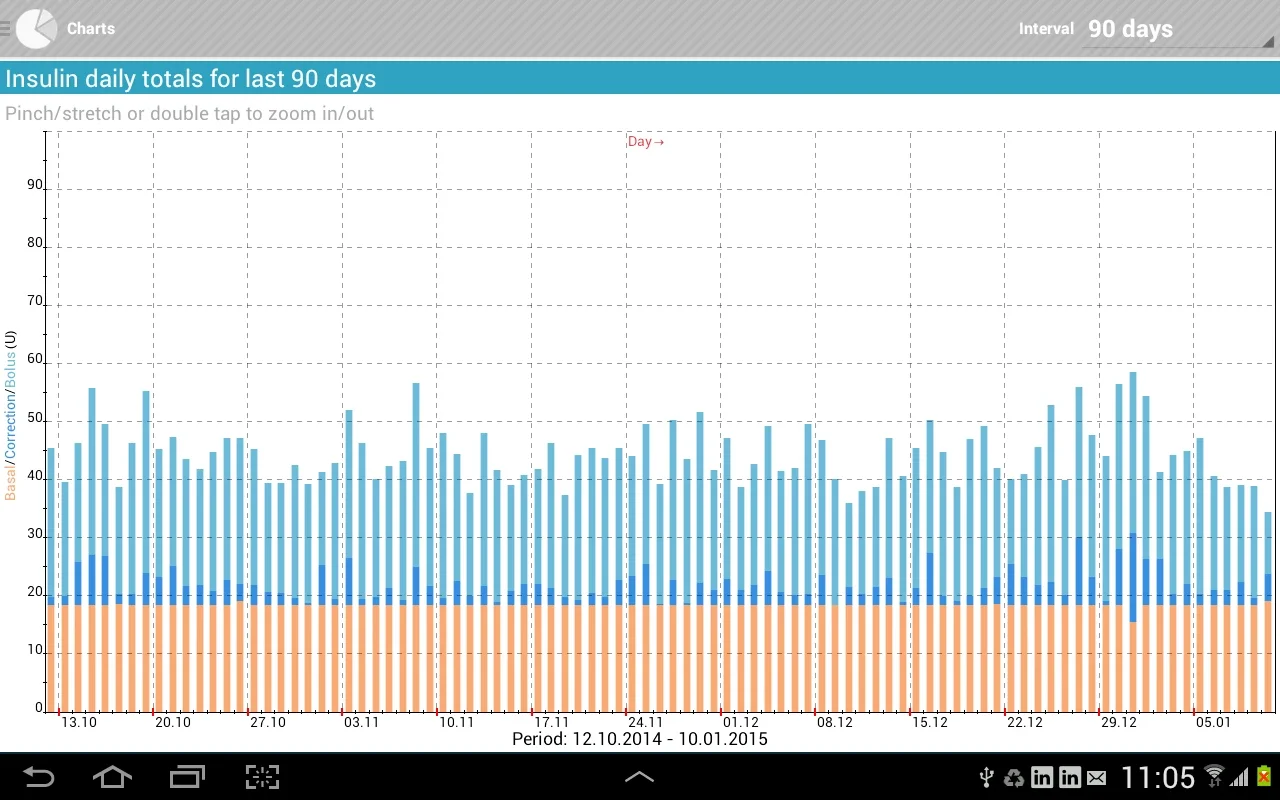The height and width of the screenshot is (800, 1280).
Task: Click the pinch/stretch zoom hint text
Action: tap(190, 114)
